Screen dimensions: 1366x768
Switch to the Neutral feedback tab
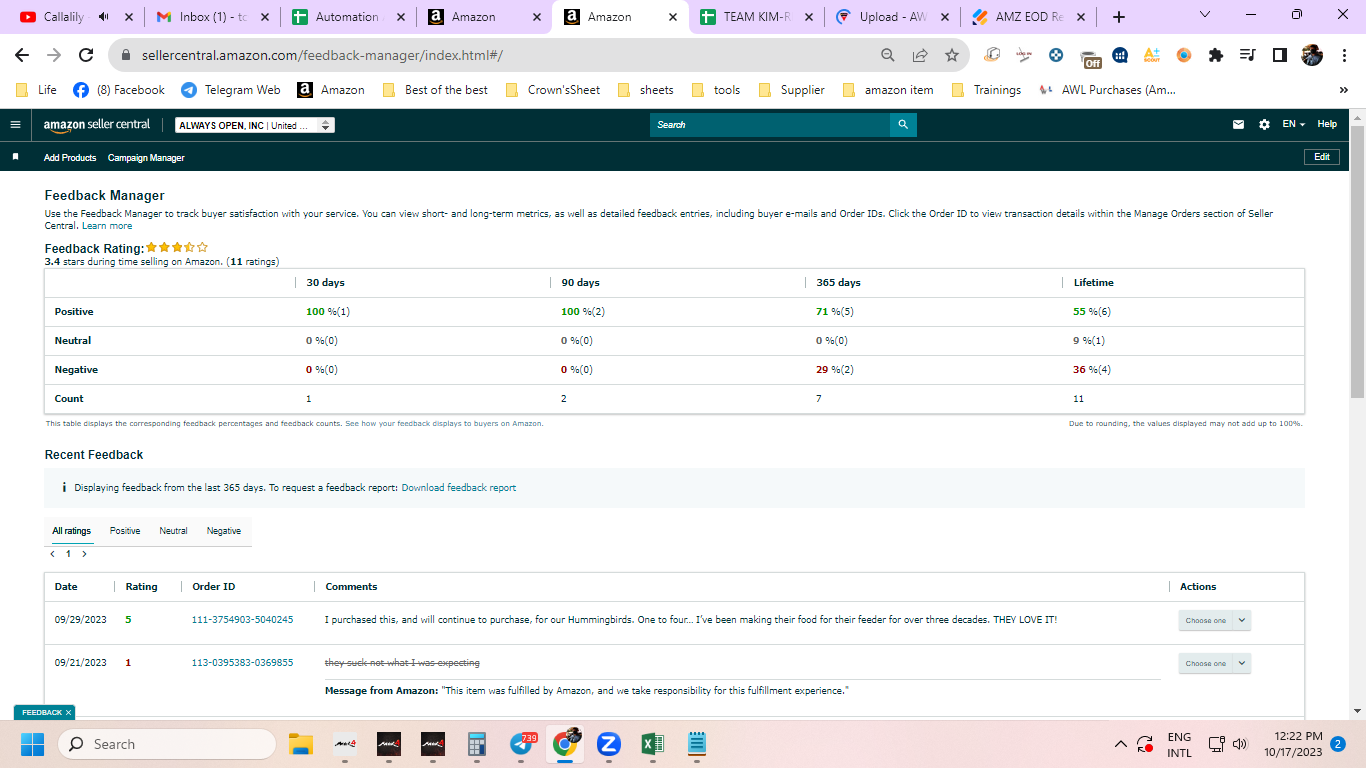173,531
